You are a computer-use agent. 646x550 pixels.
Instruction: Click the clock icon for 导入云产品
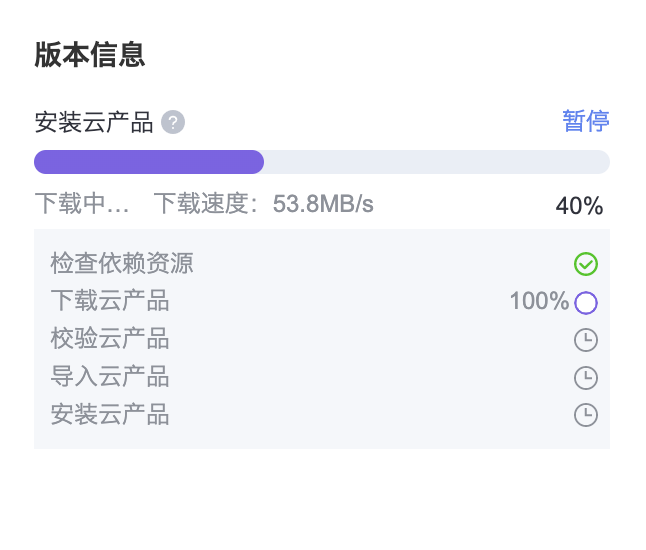(586, 377)
